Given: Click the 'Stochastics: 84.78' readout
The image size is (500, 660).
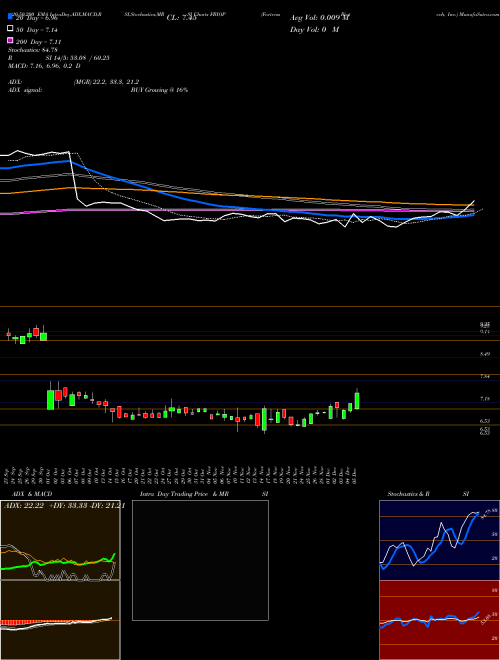Looking at the screenshot, I should (32, 50).
